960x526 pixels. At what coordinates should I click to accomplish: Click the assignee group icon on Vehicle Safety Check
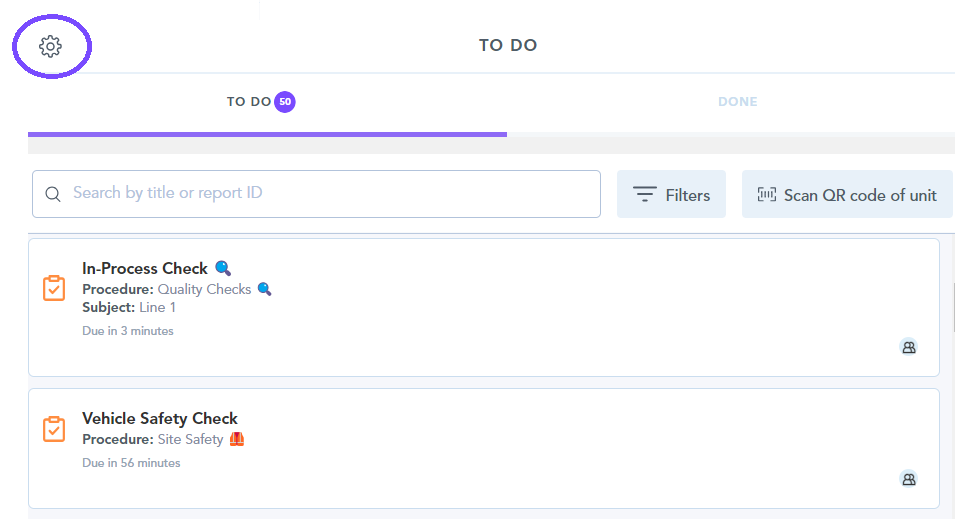[908, 479]
